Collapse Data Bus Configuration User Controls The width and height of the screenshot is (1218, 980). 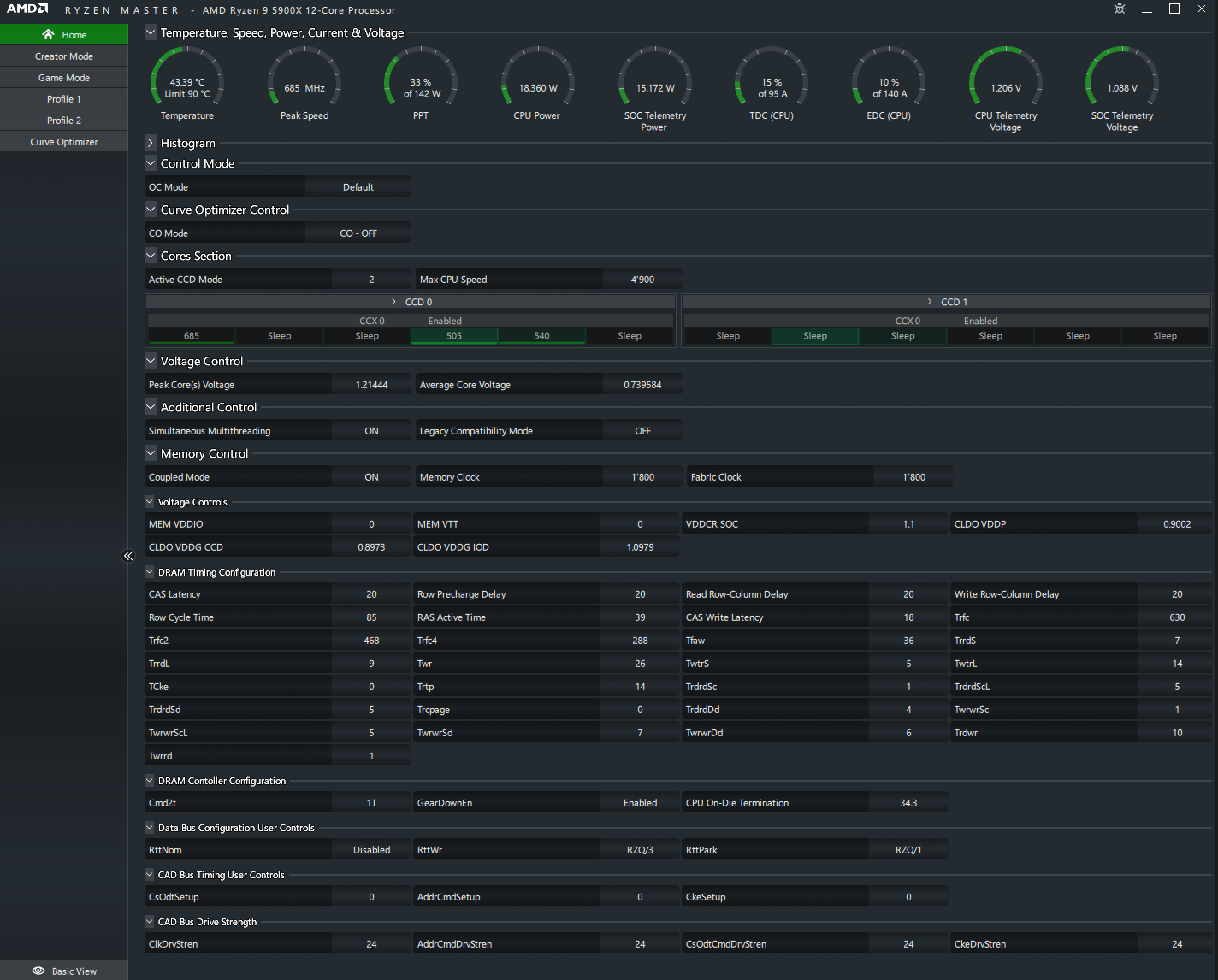pos(150,828)
